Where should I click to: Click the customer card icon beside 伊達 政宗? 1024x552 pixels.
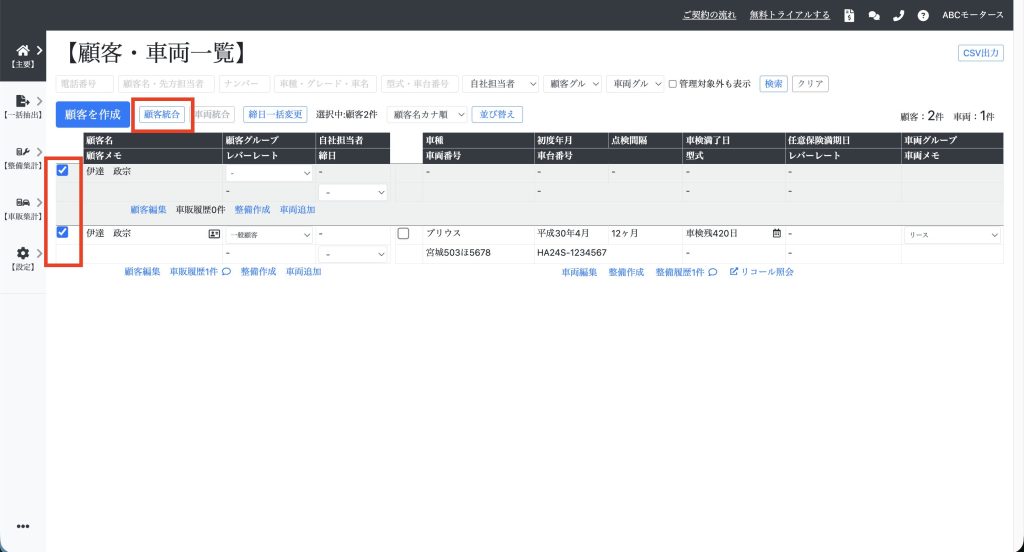(214, 234)
